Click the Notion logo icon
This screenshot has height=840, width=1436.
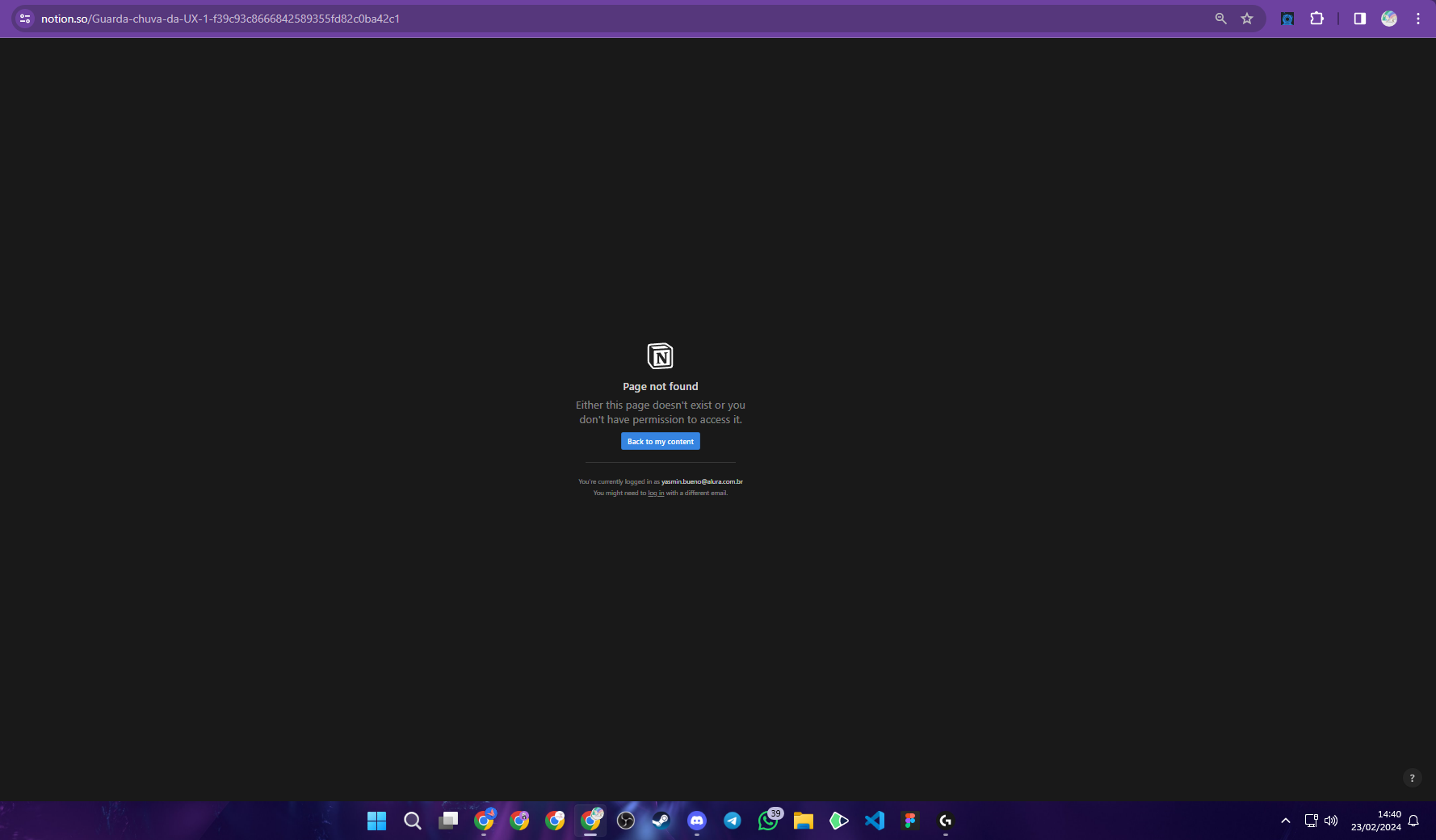click(x=660, y=355)
